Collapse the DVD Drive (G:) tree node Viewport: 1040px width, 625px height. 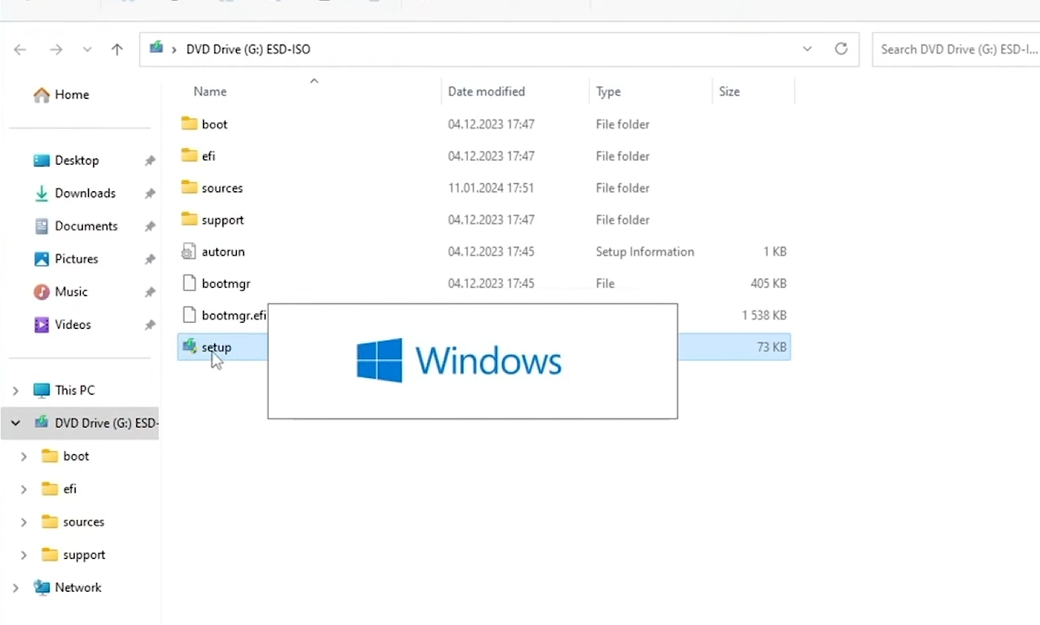pos(14,422)
